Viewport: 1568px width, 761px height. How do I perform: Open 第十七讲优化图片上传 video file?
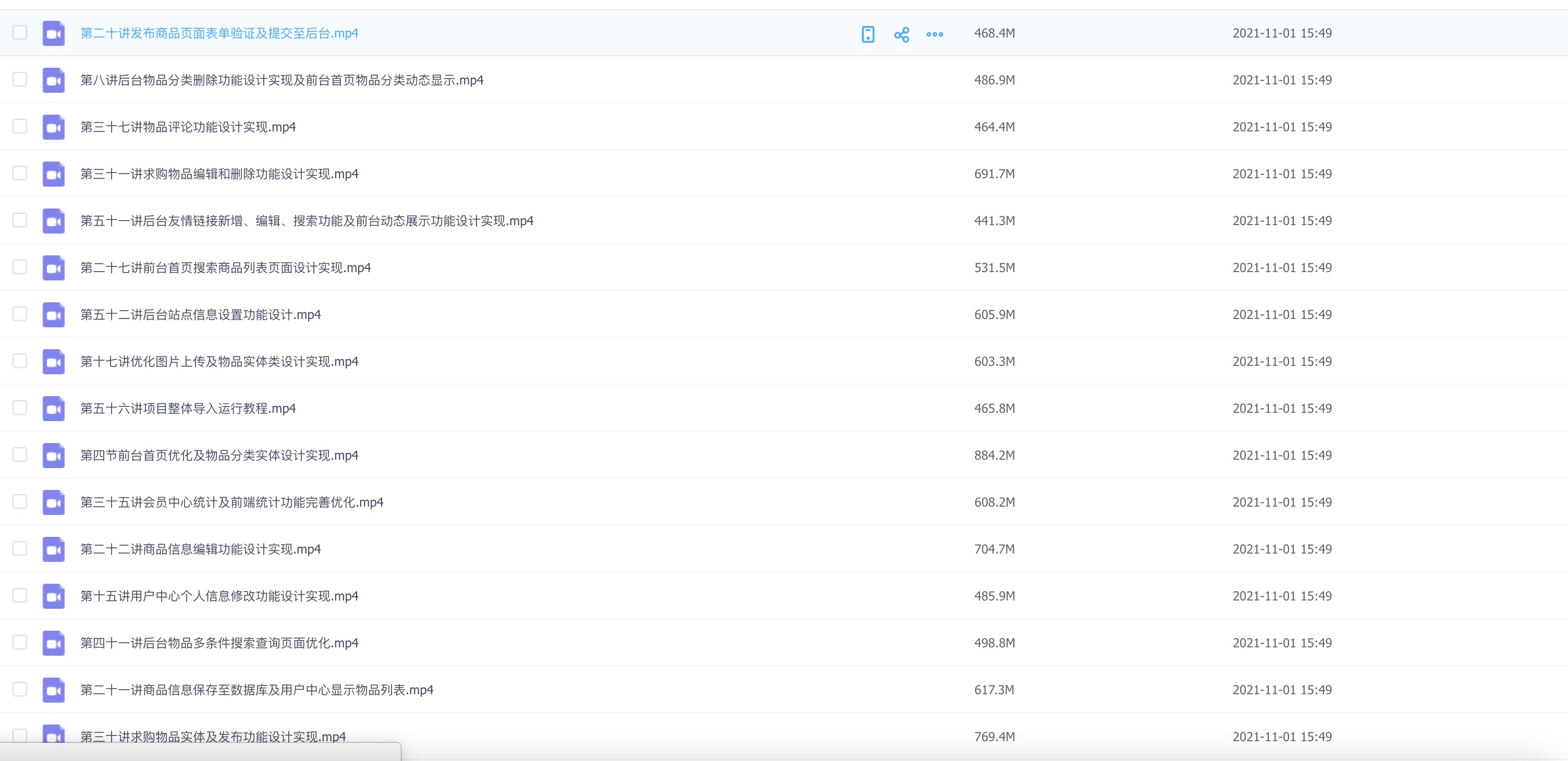tap(219, 362)
